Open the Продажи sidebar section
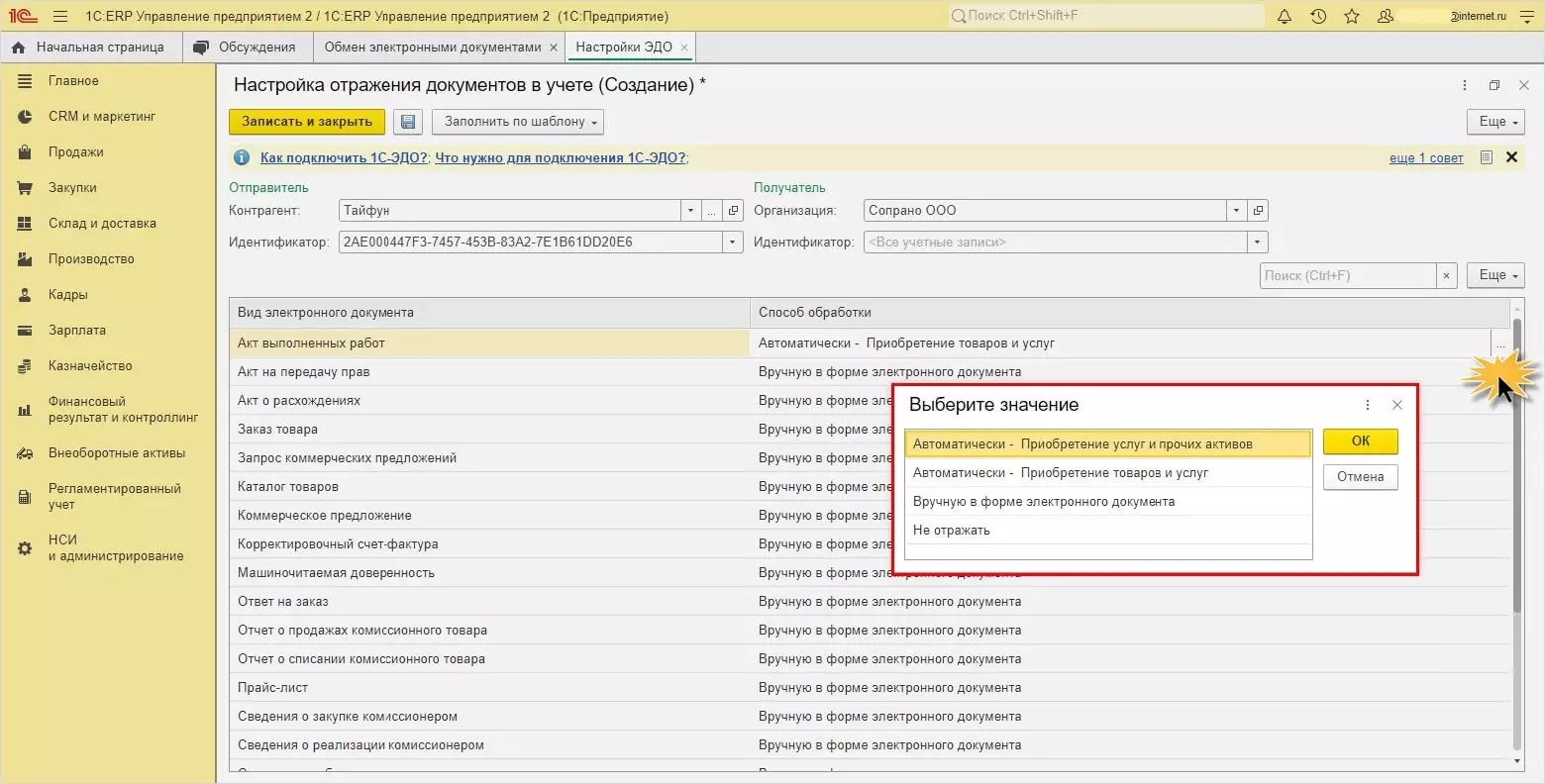 pyautogui.click(x=76, y=152)
